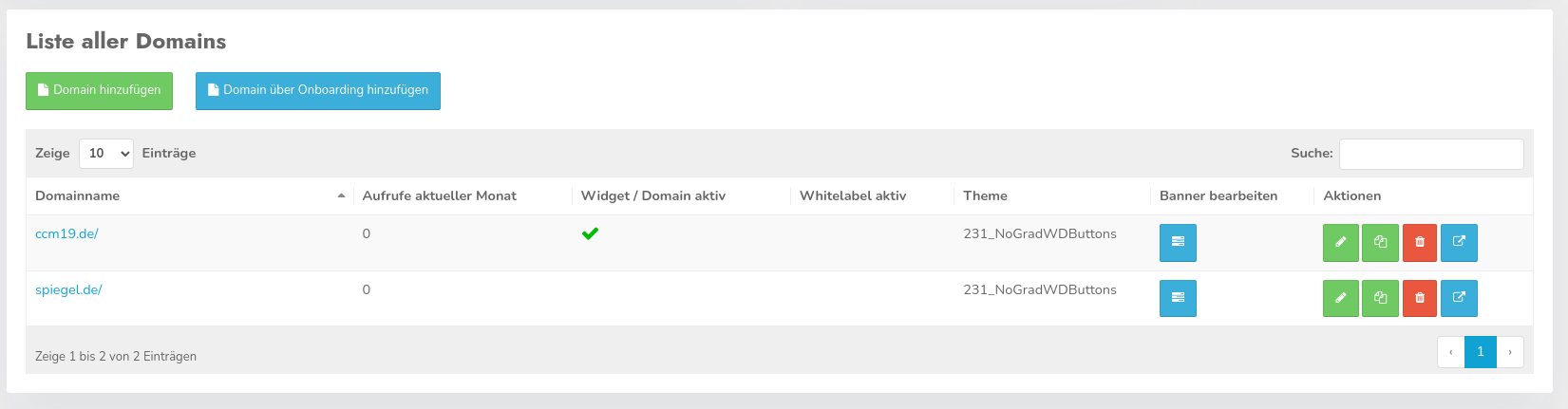Click Domain über Onboarding hinzufügen
Viewport: 1568px width, 409px height.
point(317,90)
